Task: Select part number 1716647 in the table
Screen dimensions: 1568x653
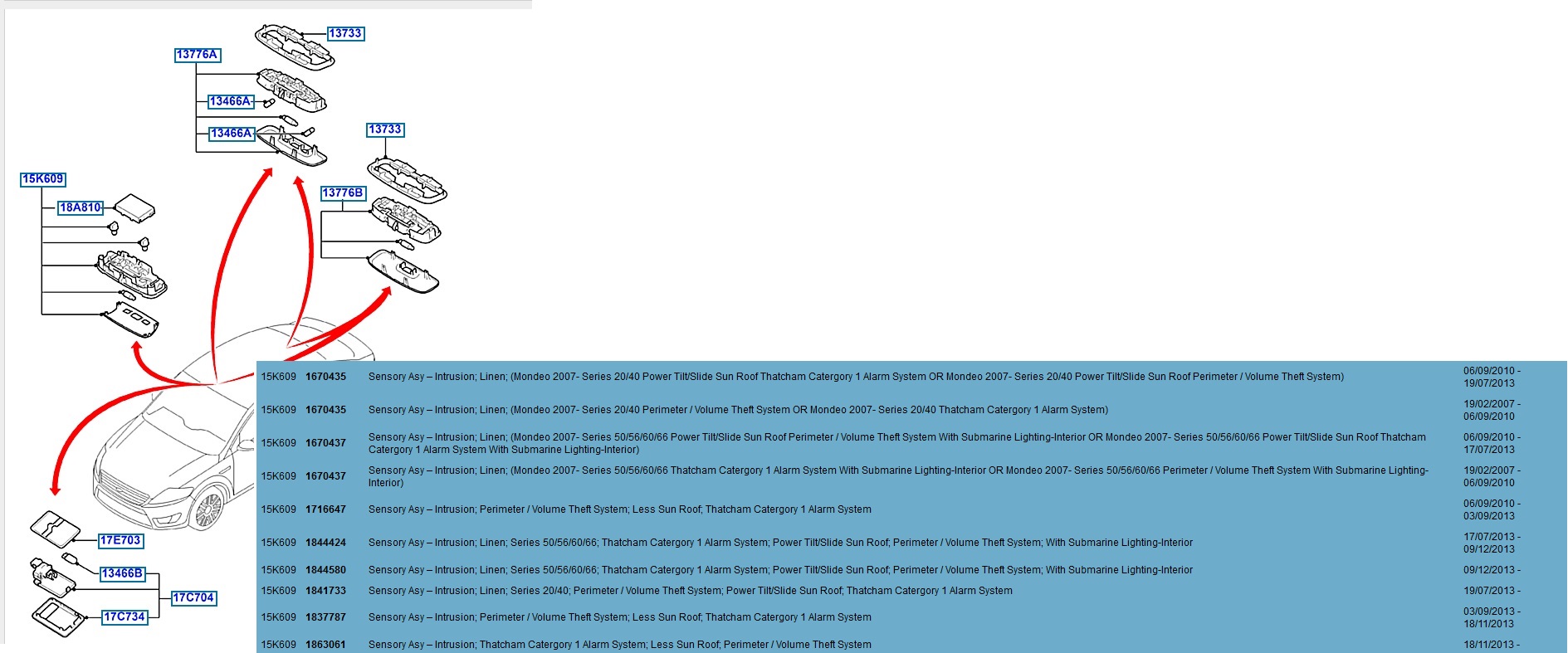Action: click(x=325, y=509)
